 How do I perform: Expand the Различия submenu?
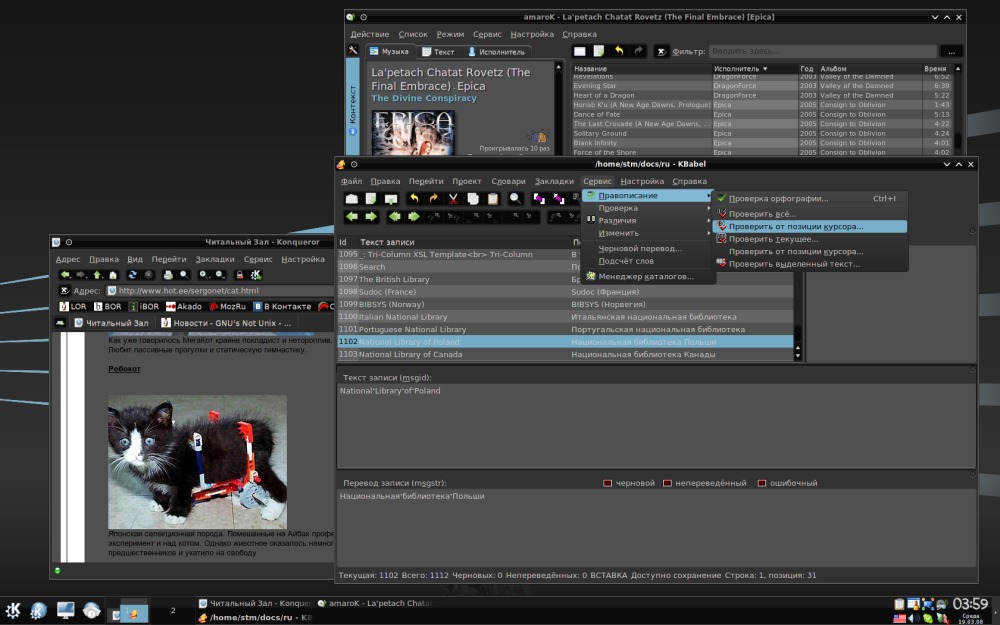pyautogui.click(x=647, y=221)
